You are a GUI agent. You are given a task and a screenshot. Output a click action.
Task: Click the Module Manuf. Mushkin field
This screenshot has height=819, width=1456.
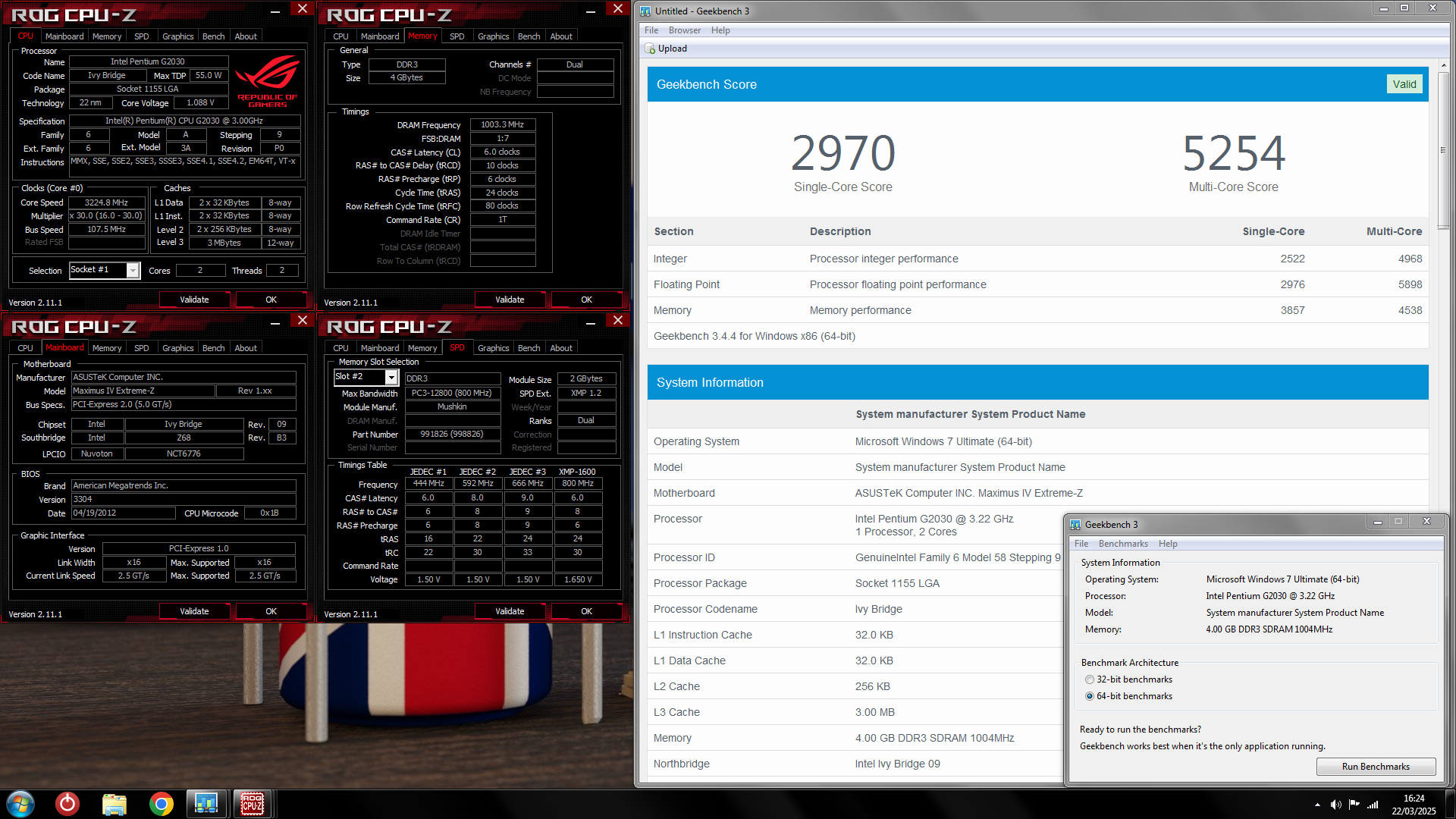pos(452,407)
